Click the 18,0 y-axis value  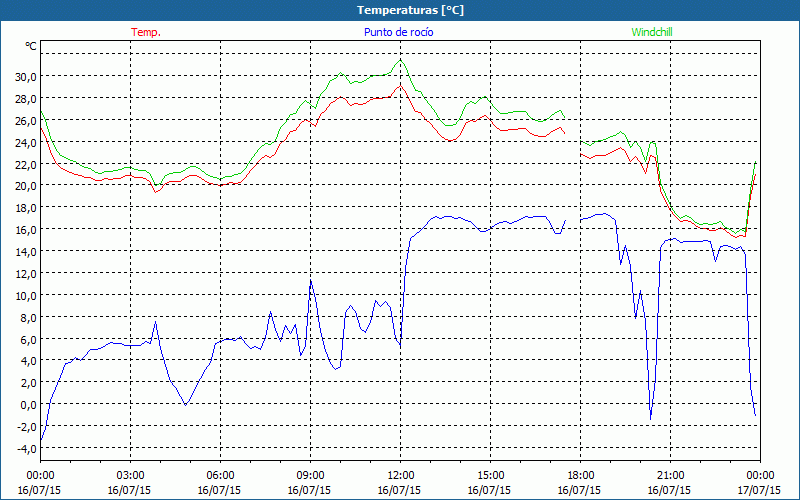pos(26,208)
